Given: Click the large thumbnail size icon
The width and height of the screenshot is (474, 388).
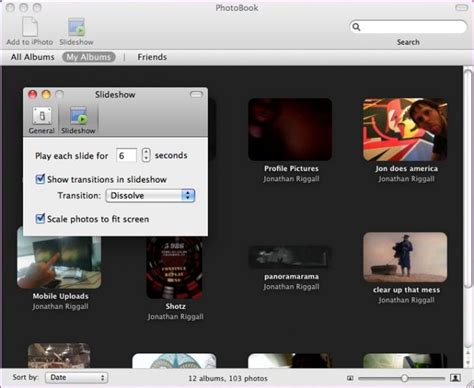Looking at the screenshot, I should click(x=455, y=378).
